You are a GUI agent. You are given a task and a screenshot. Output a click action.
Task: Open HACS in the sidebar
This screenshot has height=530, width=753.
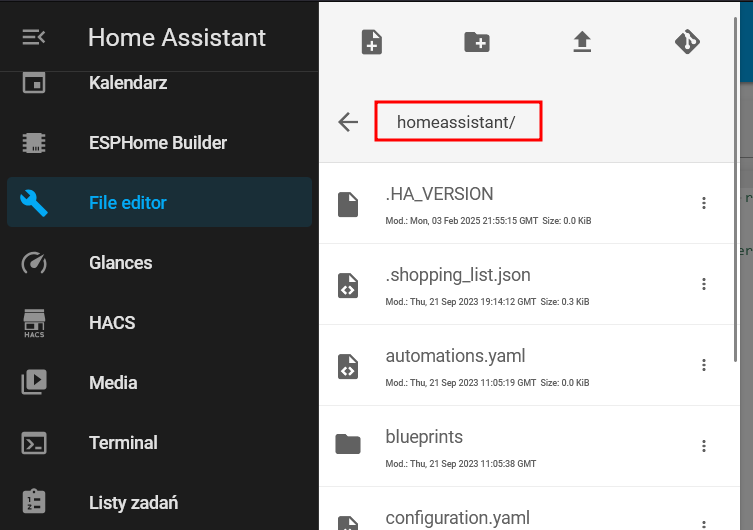159,323
